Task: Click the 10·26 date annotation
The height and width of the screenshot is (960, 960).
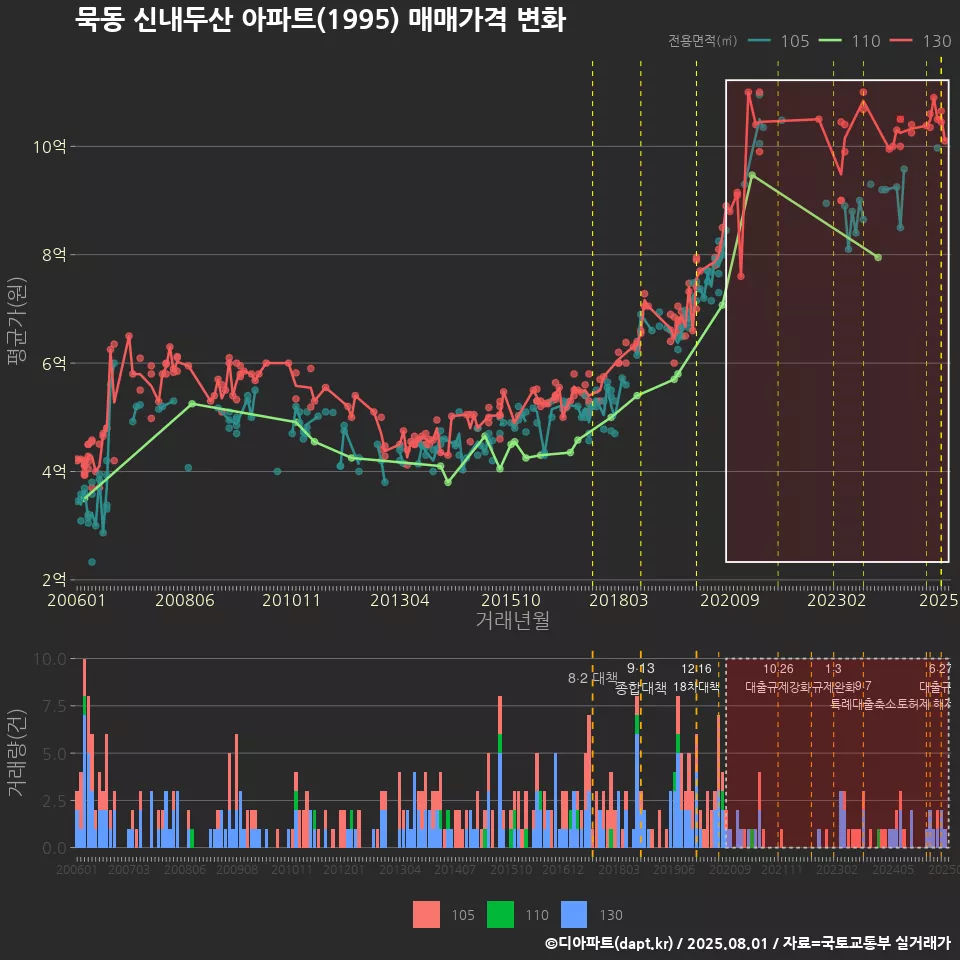Action: (778, 669)
